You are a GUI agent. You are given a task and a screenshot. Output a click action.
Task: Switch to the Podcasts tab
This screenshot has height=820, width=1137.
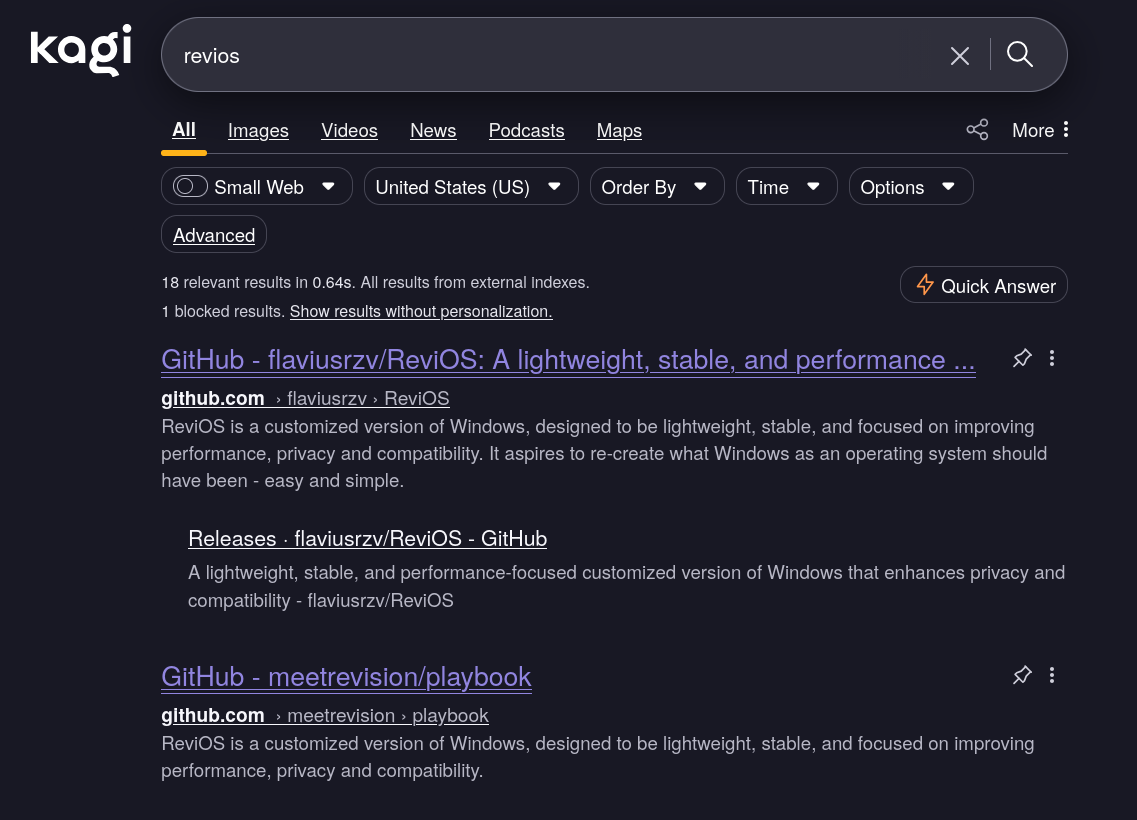coord(526,131)
